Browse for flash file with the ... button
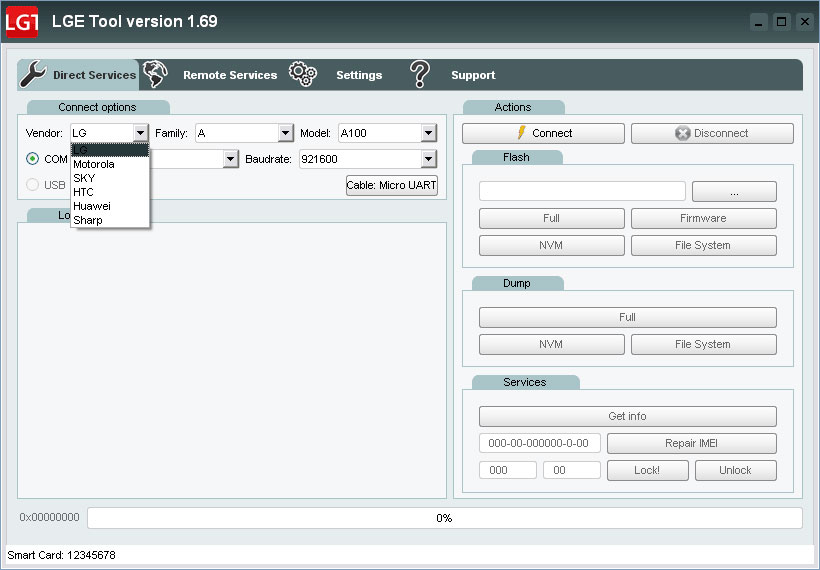This screenshot has height=570, width=820. coord(734,191)
